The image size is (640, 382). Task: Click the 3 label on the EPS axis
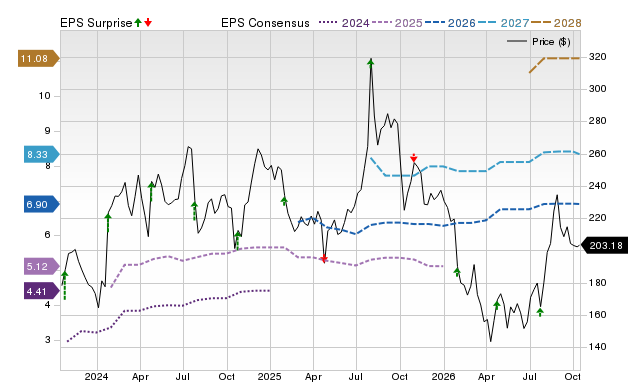[x=48, y=340]
